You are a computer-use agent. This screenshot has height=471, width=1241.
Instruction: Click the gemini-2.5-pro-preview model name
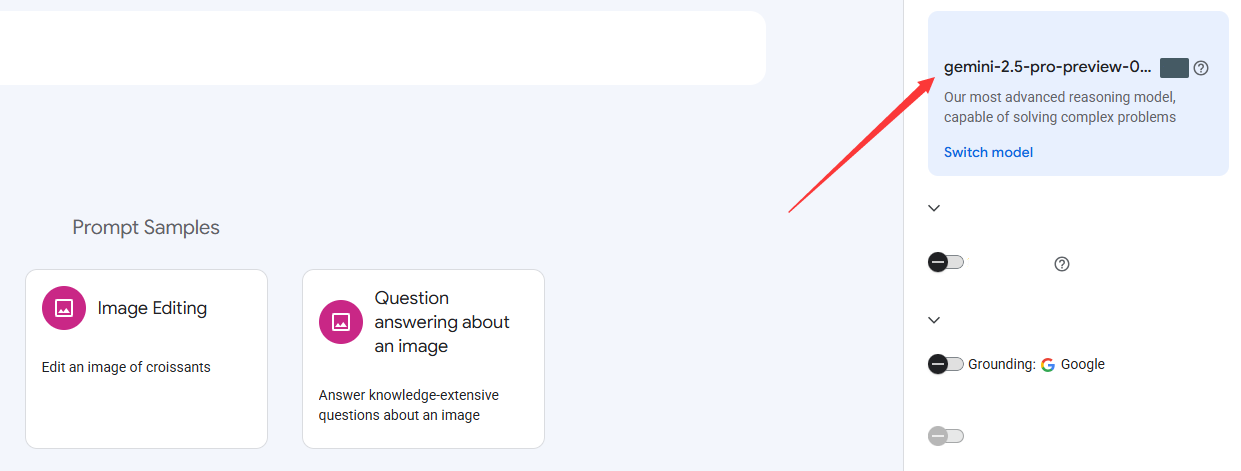1048,67
